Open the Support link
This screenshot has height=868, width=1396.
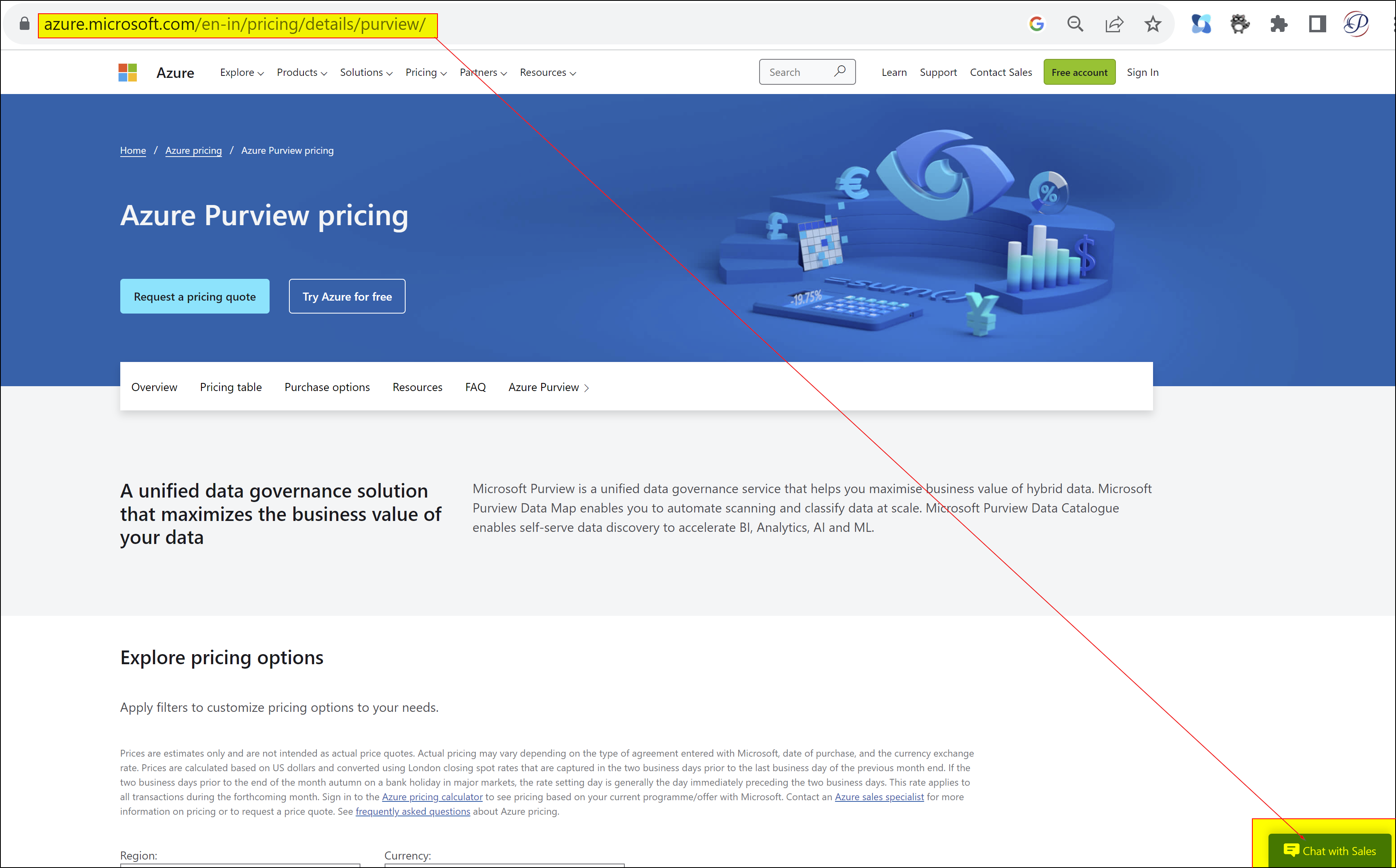tap(938, 72)
